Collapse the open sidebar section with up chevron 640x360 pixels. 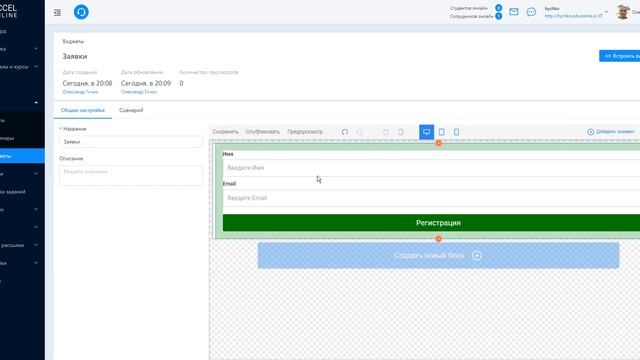click(x=36, y=102)
